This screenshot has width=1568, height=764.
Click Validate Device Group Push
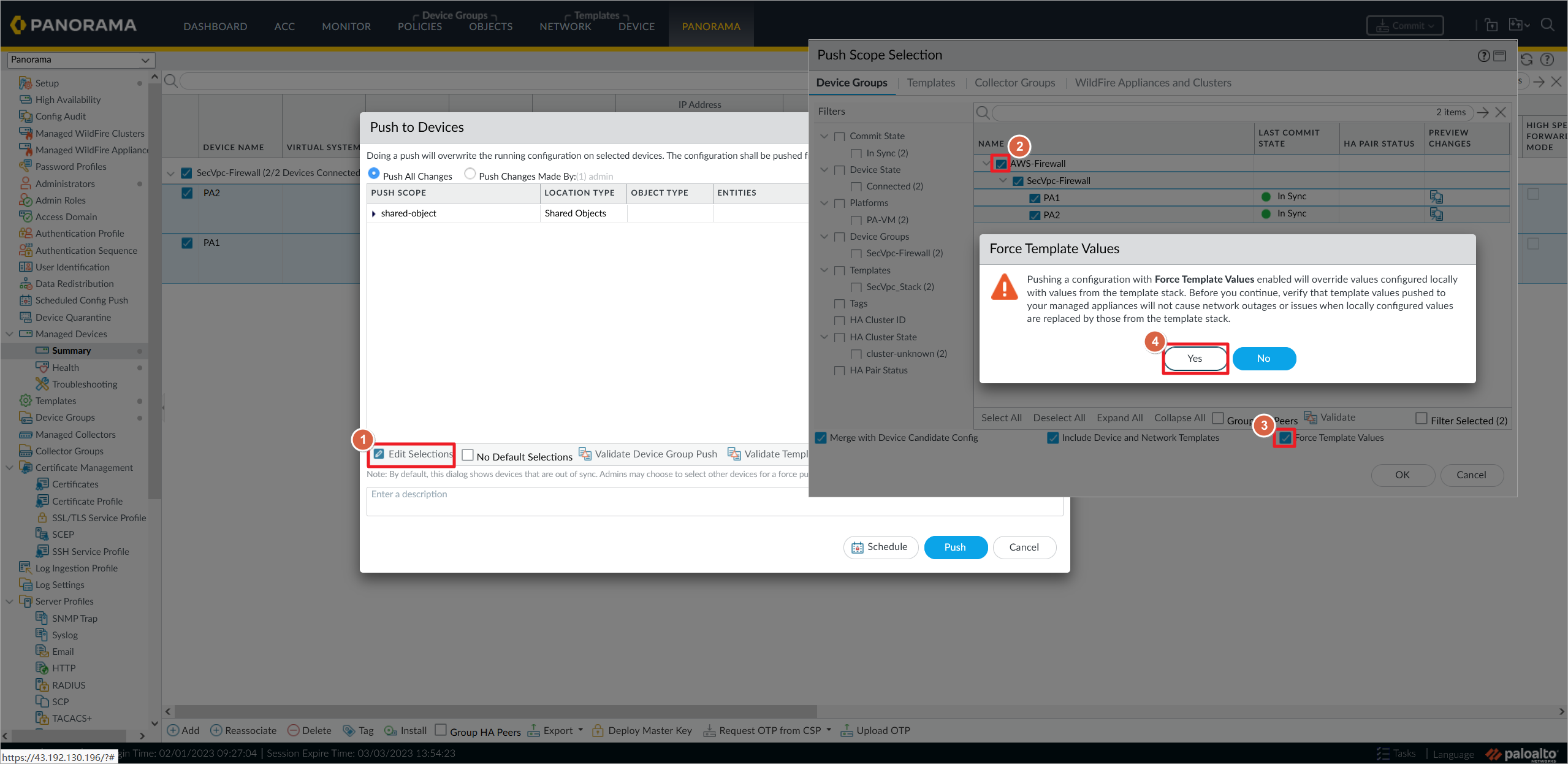point(647,454)
